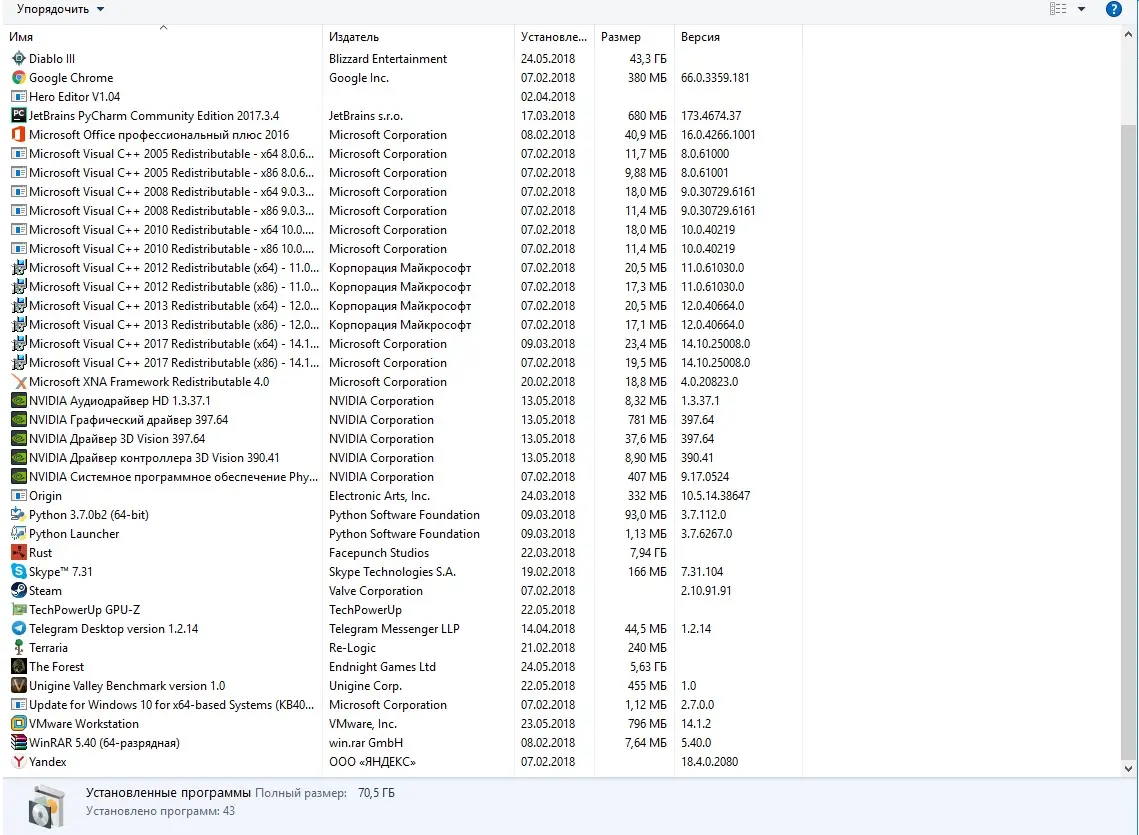Sort by the Размер column header

(634, 36)
